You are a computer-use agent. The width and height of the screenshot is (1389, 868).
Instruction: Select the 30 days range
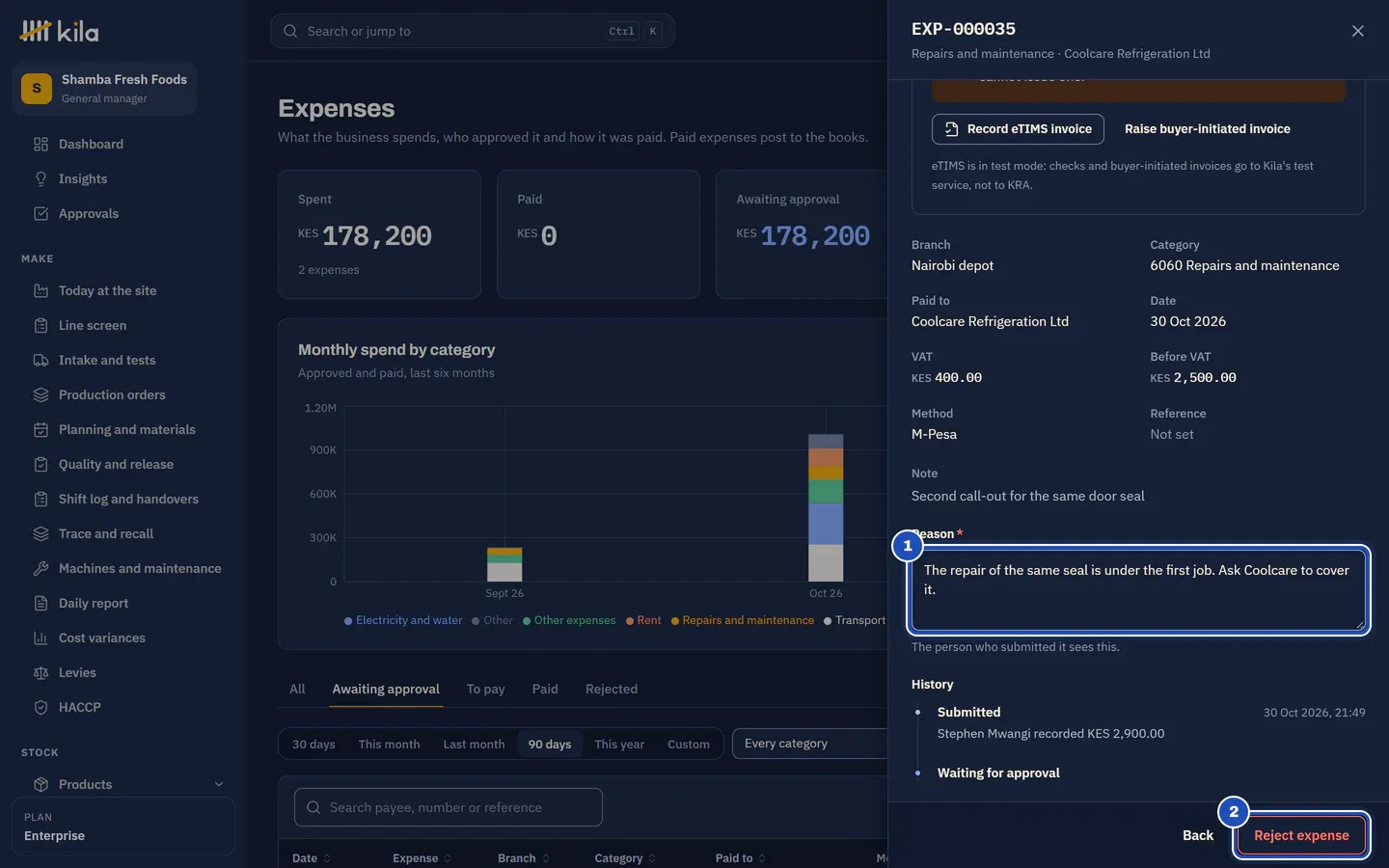(313, 745)
